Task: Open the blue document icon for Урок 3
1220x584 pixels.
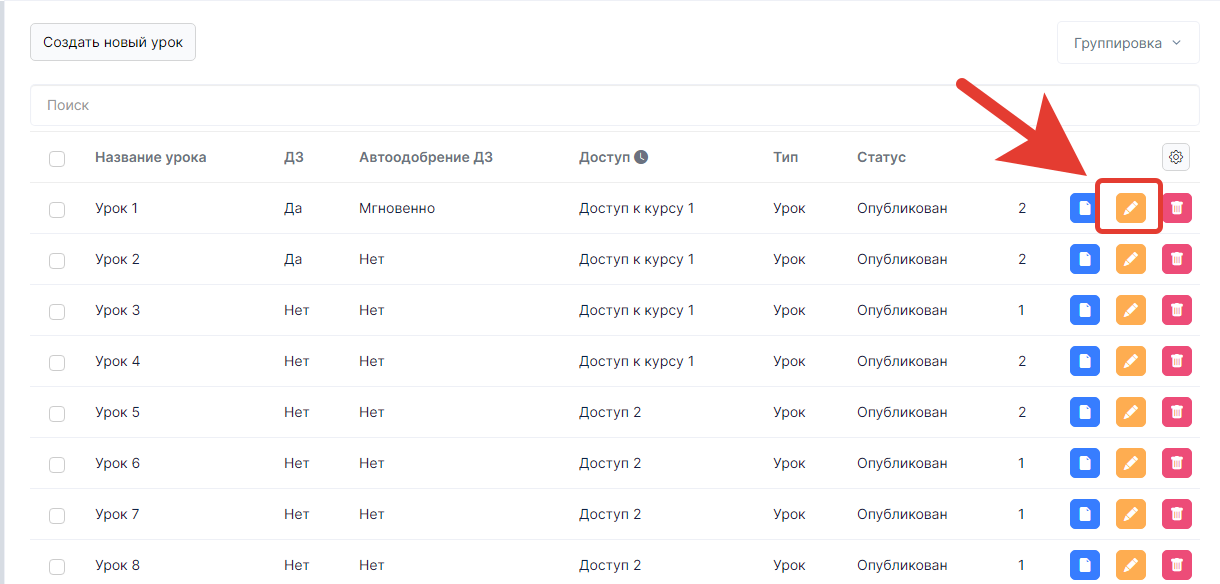Action: pyautogui.click(x=1085, y=310)
